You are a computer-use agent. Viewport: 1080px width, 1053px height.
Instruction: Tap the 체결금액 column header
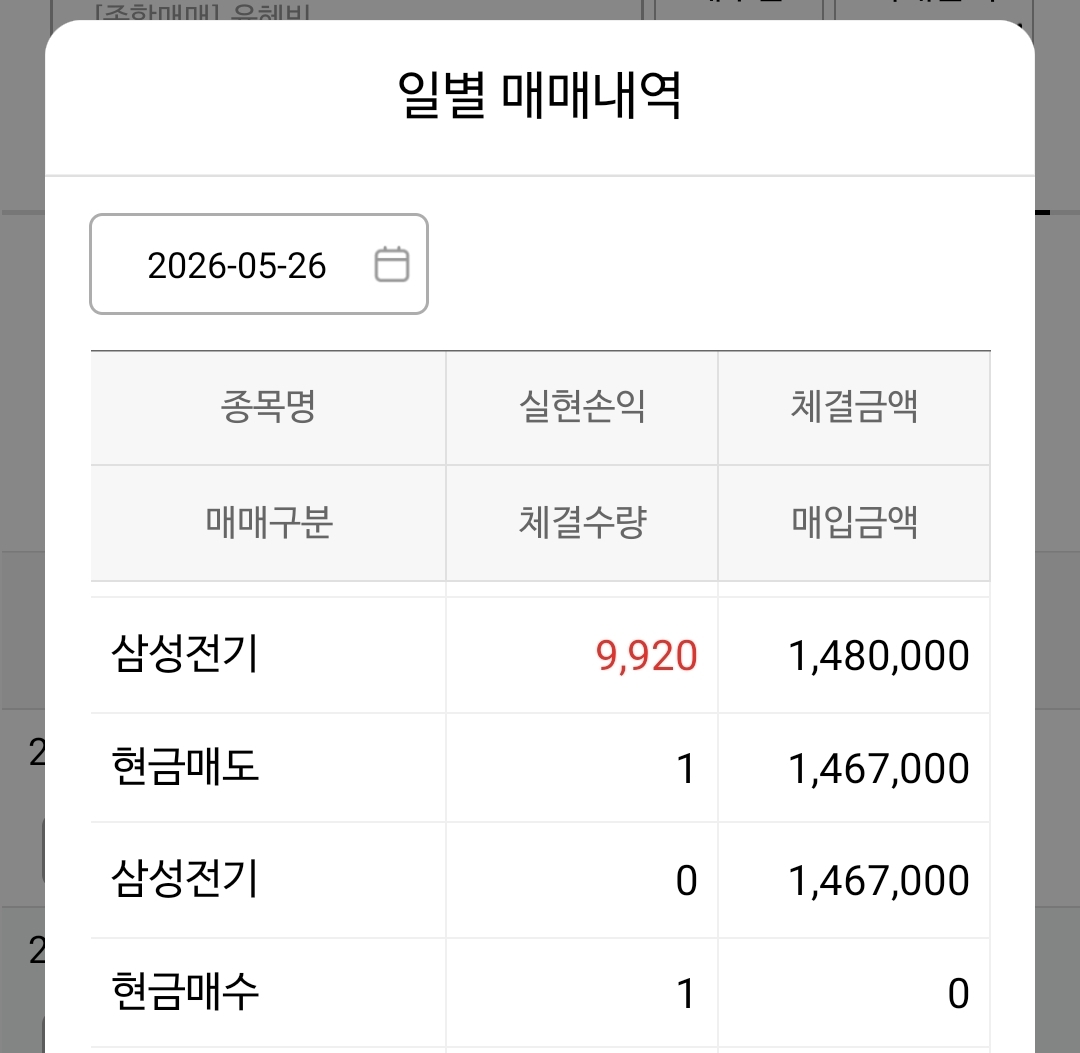pyautogui.click(x=854, y=406)
